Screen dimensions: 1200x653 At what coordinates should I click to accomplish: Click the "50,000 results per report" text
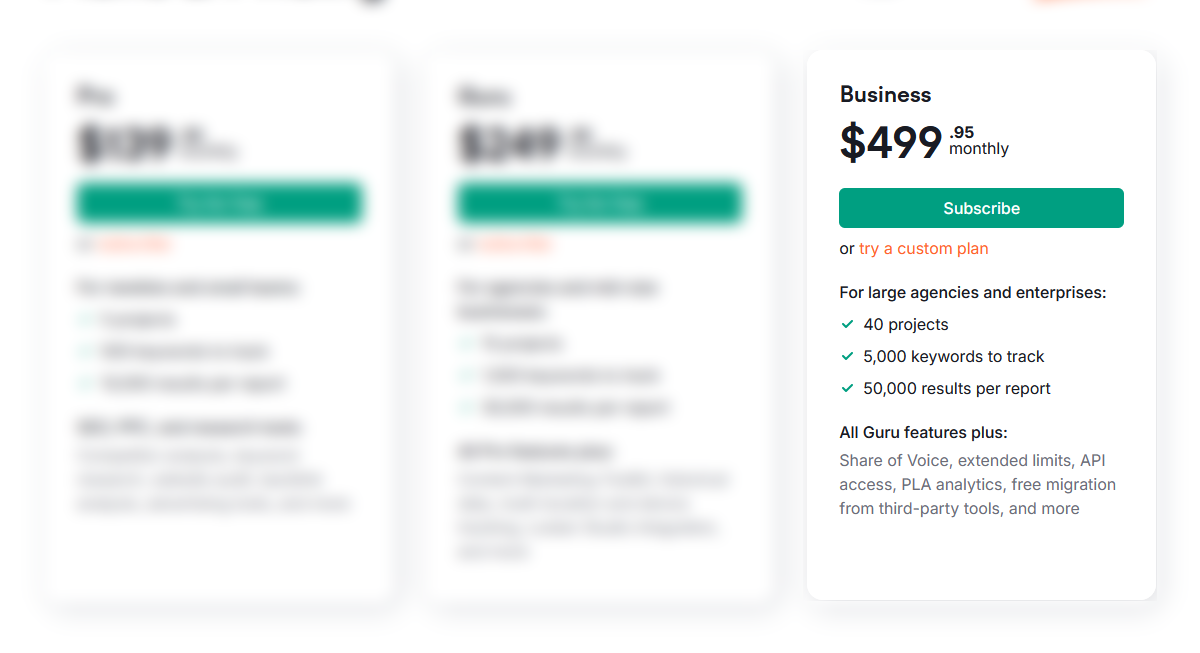[957, 388]
